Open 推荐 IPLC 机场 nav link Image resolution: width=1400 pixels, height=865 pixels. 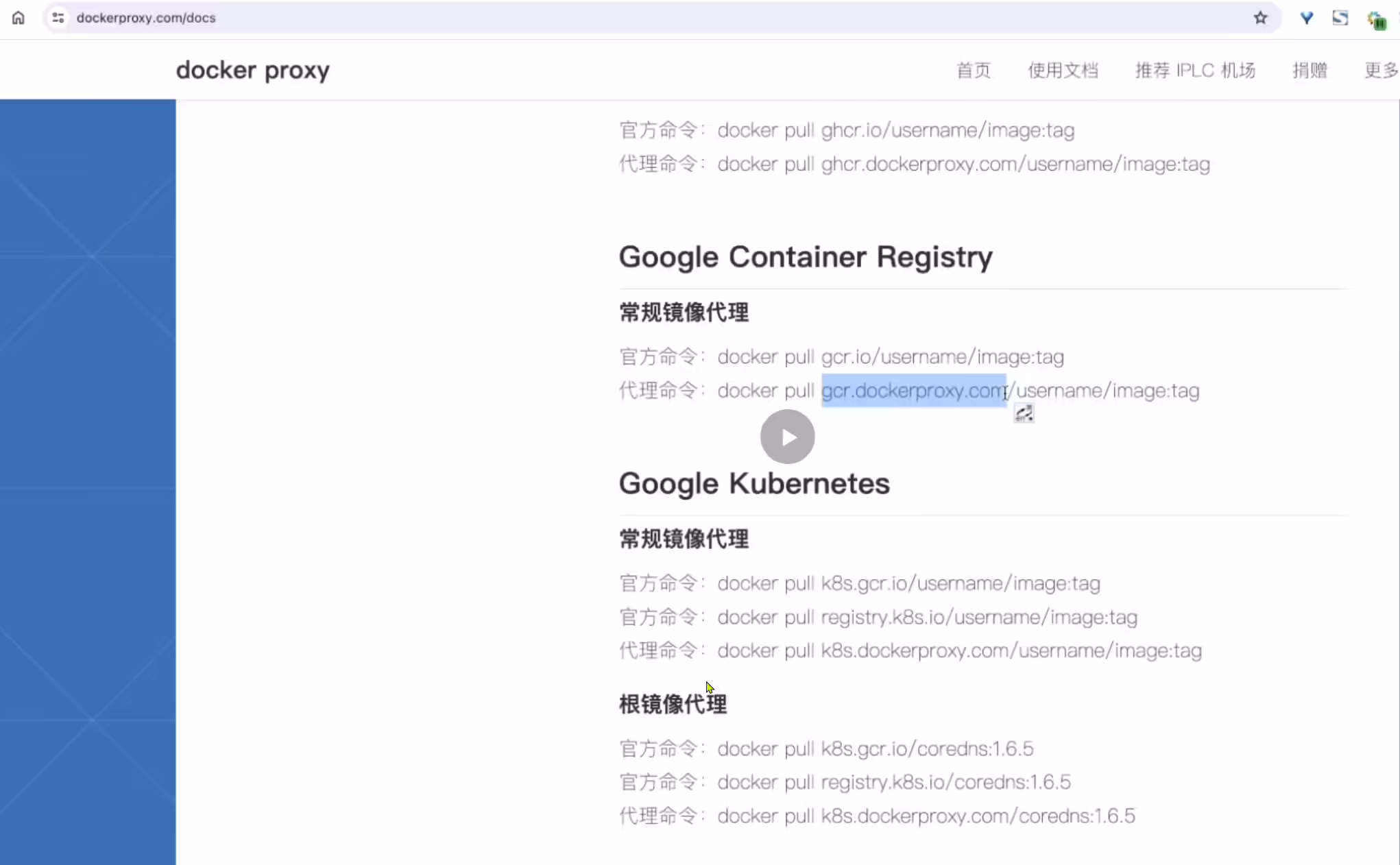(1195, 70)
